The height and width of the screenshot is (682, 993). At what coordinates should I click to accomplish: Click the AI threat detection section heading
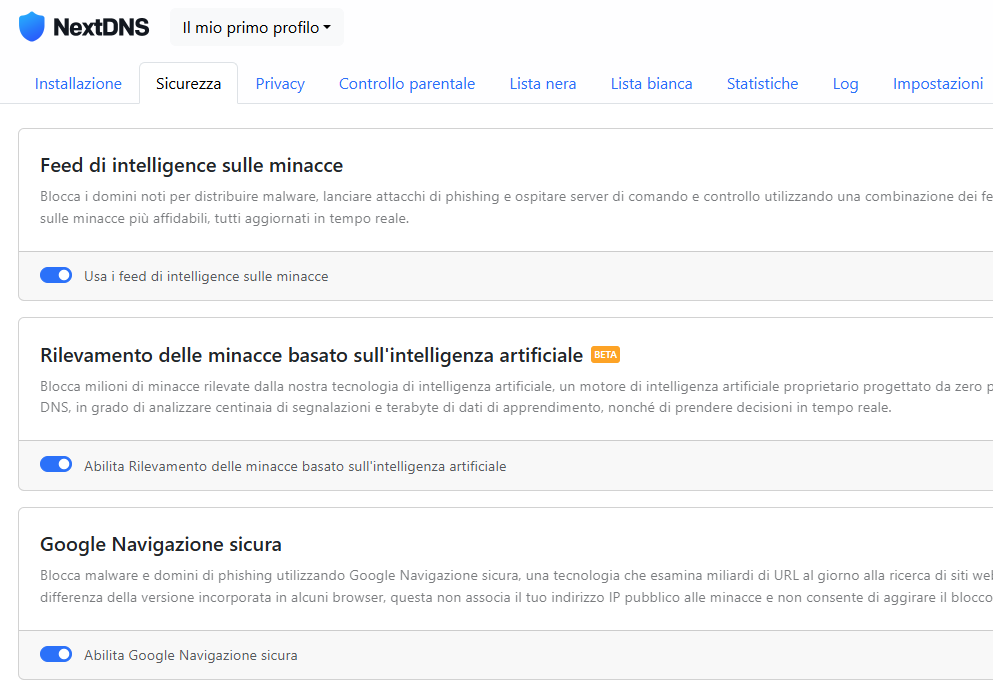pyautogui.click(x=311, y=355)
